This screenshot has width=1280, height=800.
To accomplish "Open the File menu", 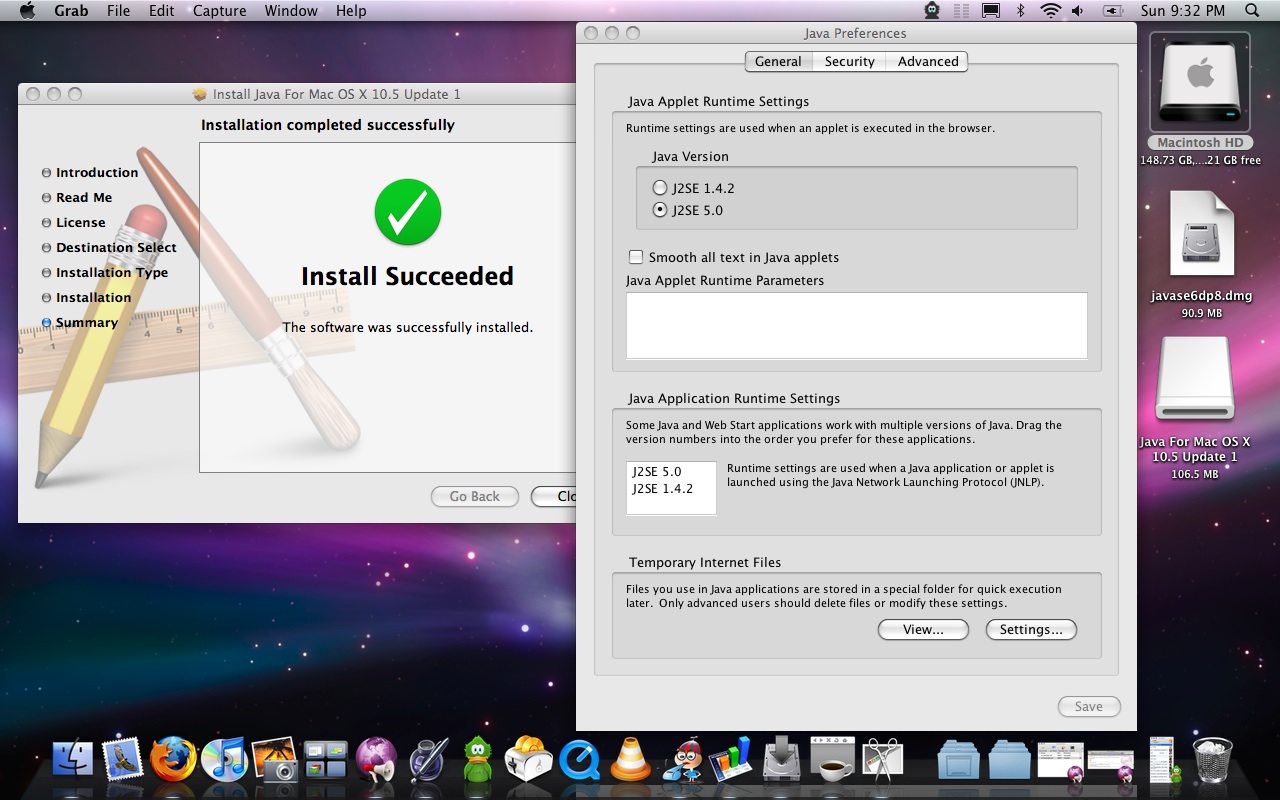I will pyautogui.click(x=118, y=11).
